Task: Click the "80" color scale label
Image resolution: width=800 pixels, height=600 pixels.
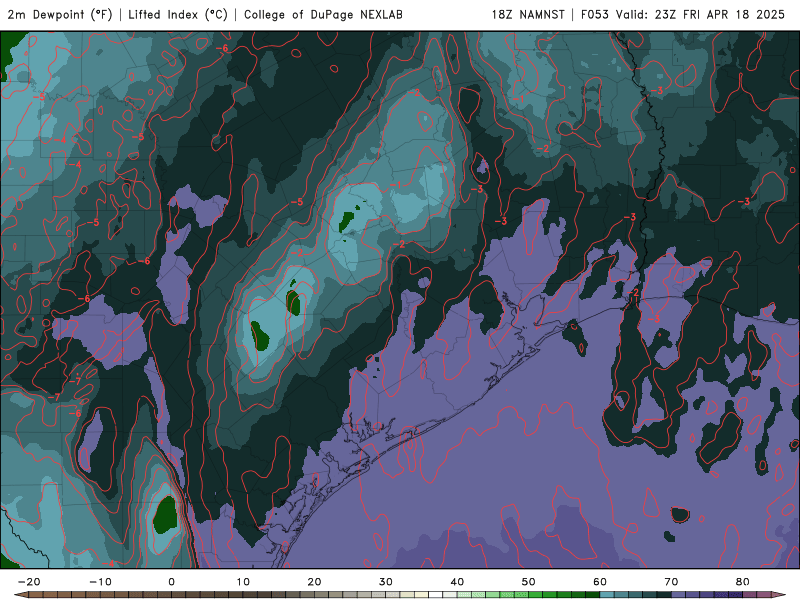Action: 743,582
